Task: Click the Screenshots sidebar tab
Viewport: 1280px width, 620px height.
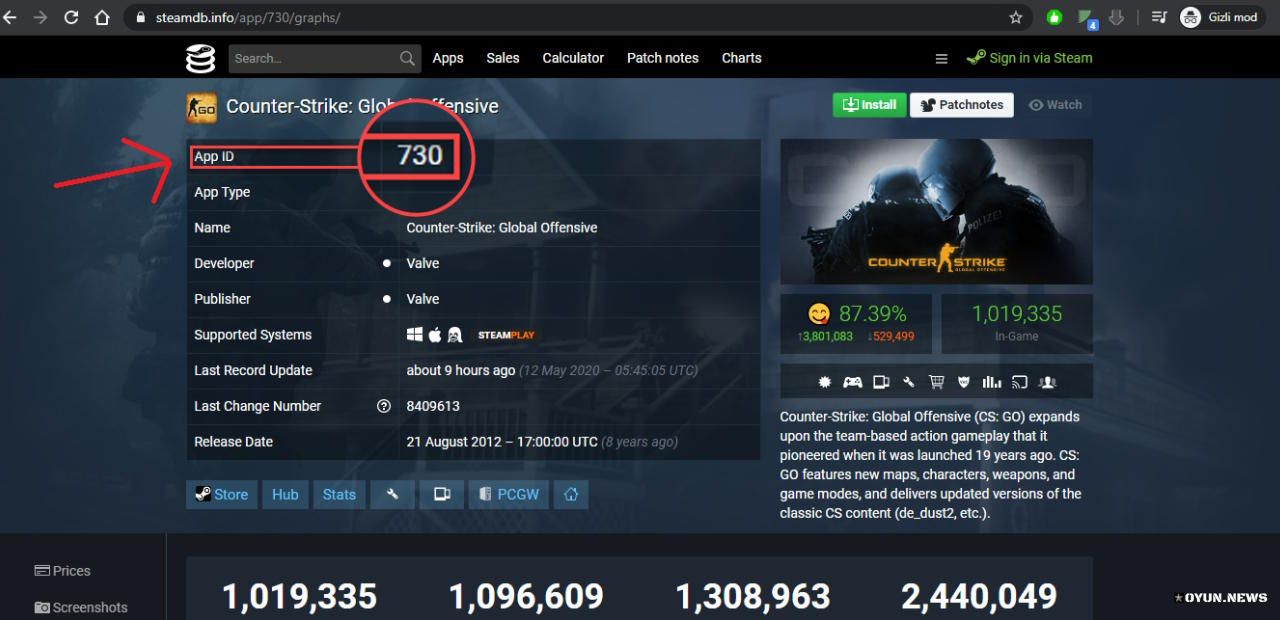Action: [81, 607]
